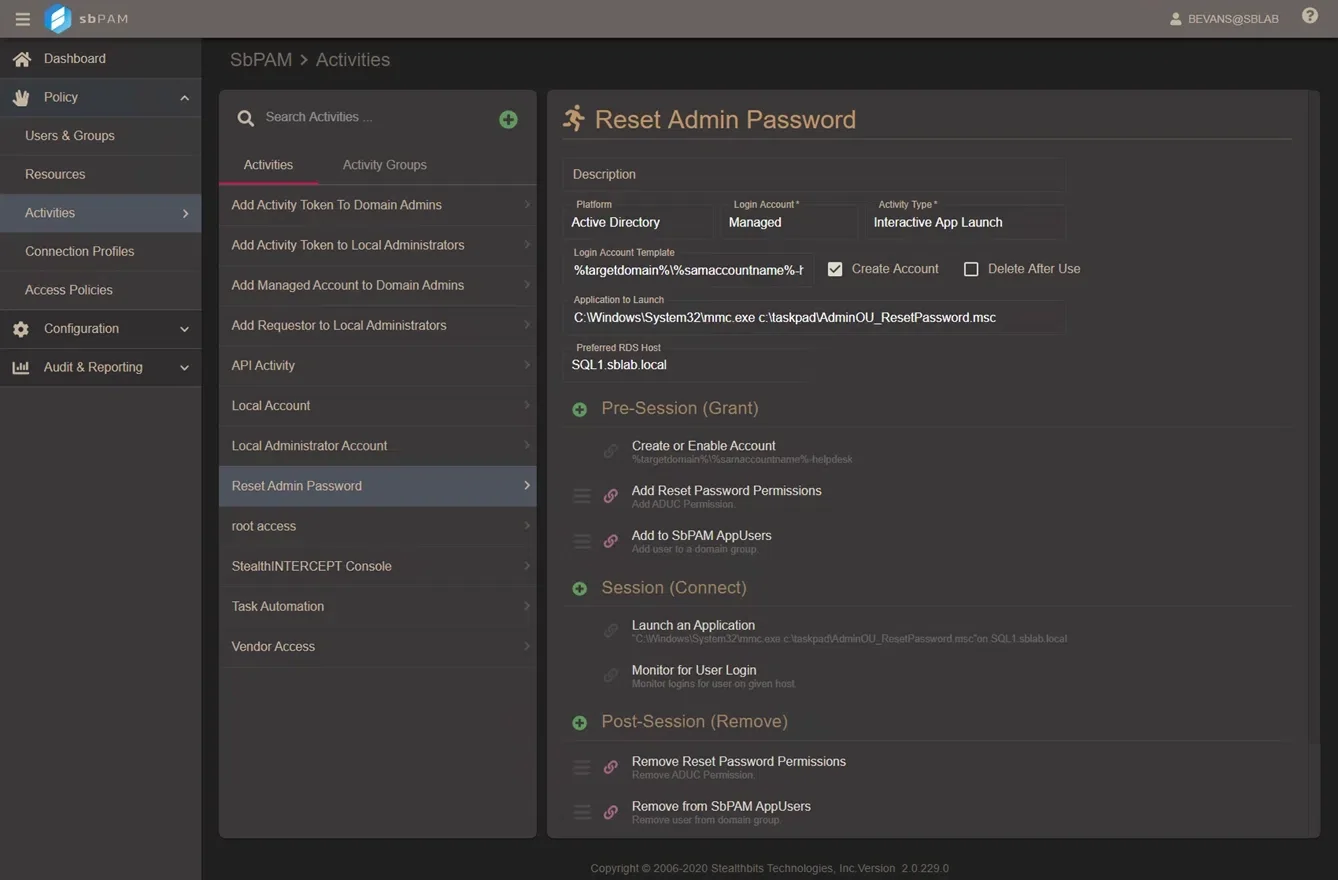Click the green add activity plus icon
The height and width of the screenshot is (880, 1338).
pyautogui.click(x=508, y=120)
